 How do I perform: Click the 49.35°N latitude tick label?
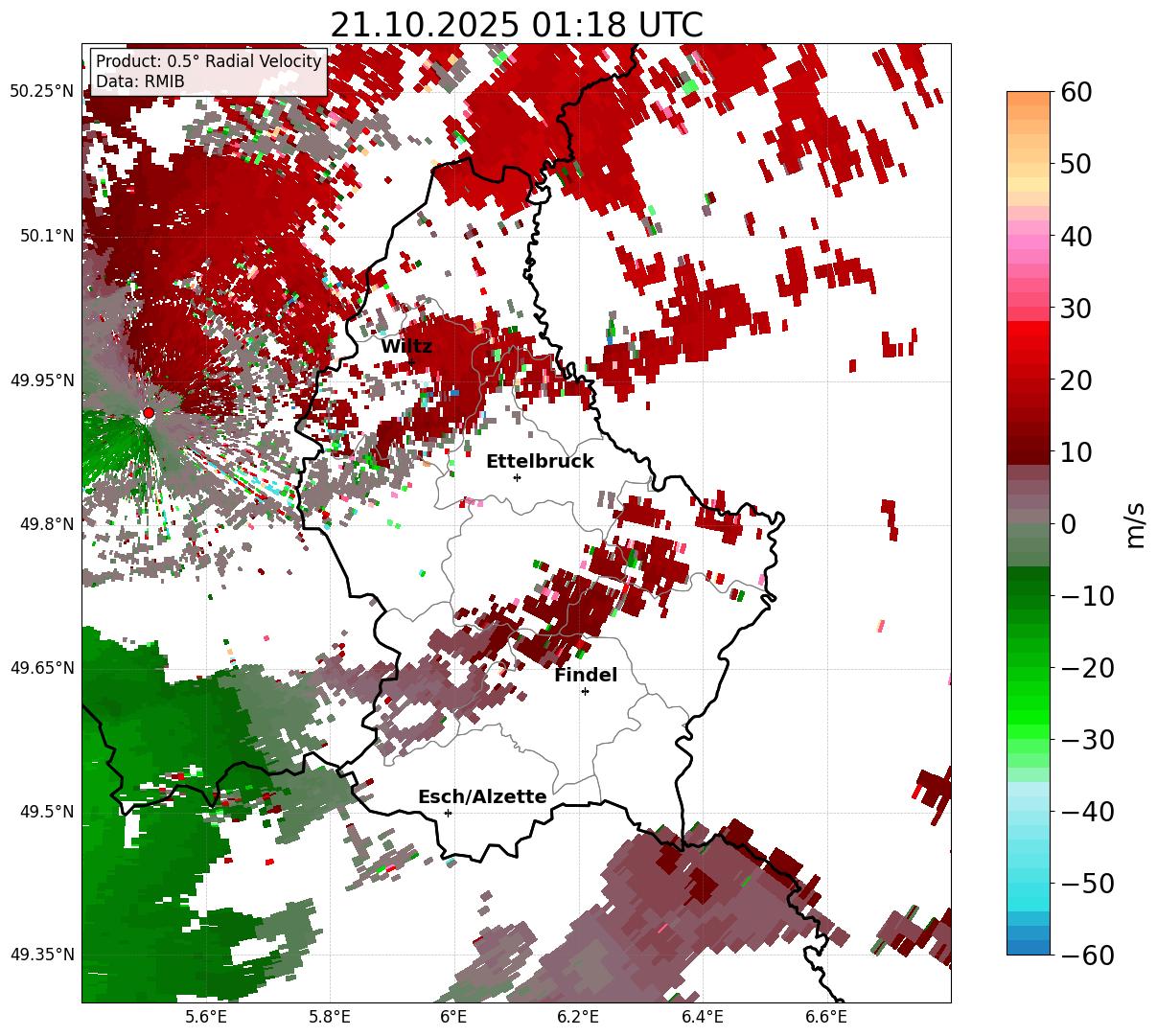[42, 955]
